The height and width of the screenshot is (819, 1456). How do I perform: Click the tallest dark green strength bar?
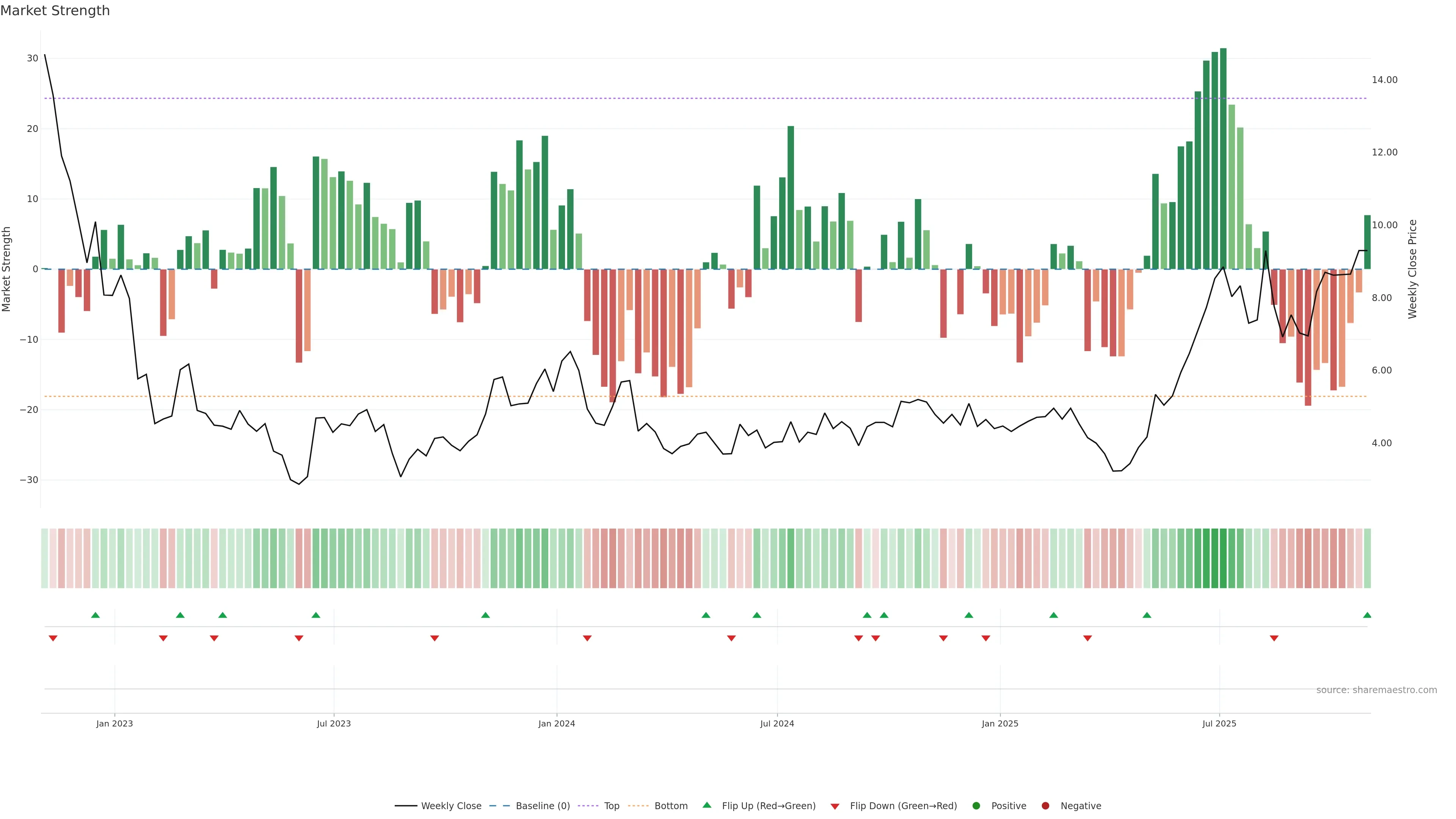(x=1223, y=158)
